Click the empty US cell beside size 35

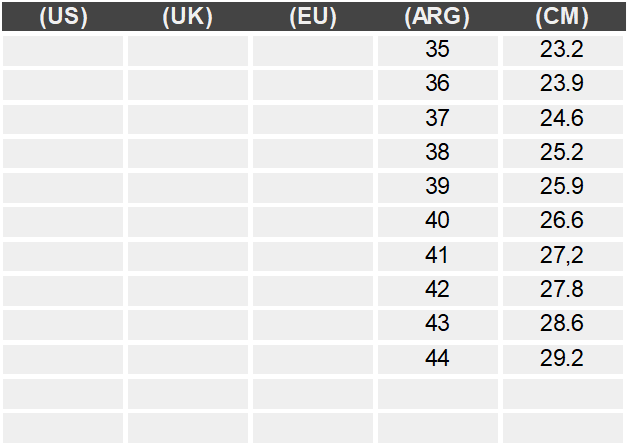pyautogui.click(x=63, y=51)
